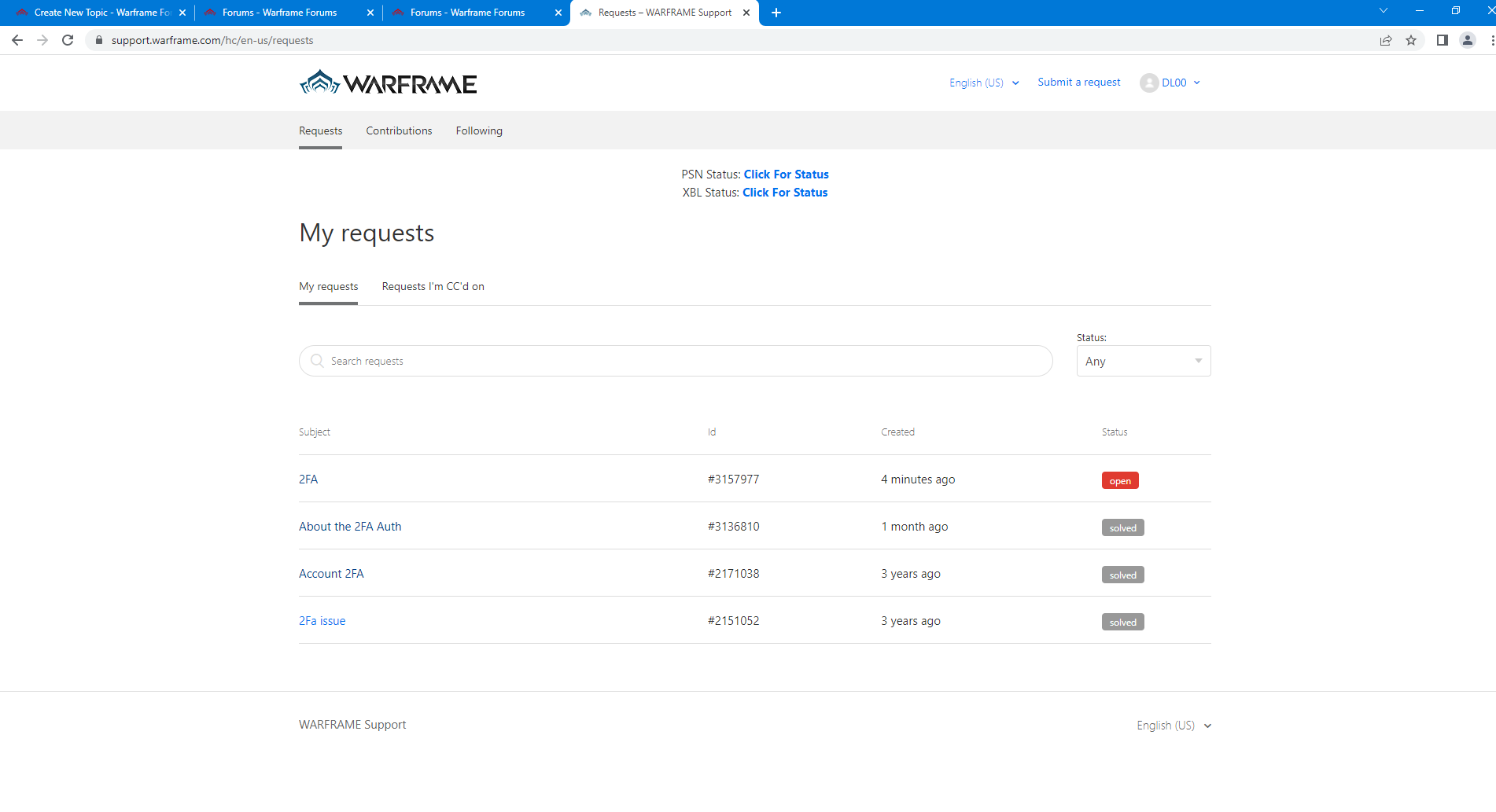Open the Chrome profile avatar icon
Viewport: 1496px width, 812px height.
(1468, 40)
